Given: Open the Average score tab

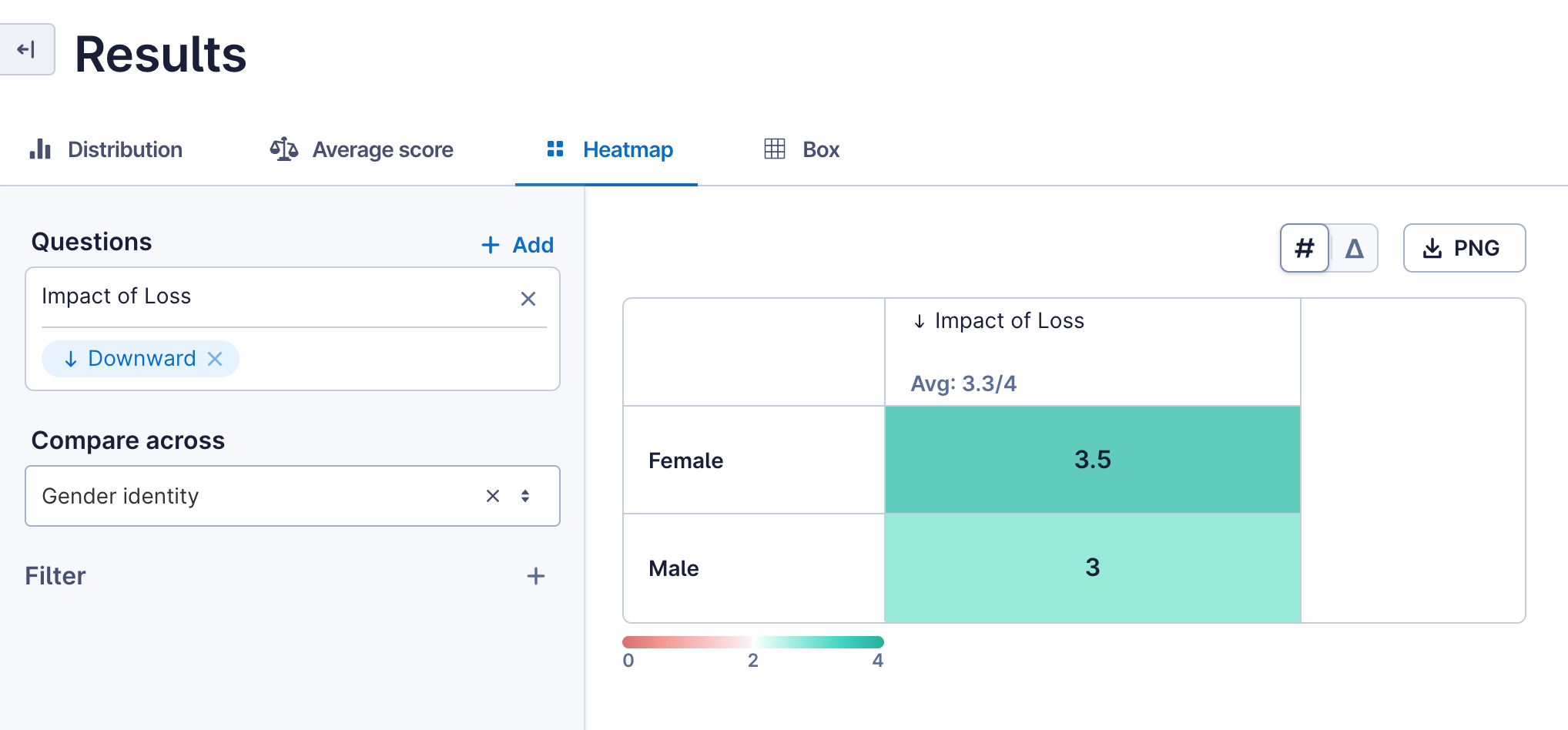Looking at the screenshot, I should click(382, 149).
